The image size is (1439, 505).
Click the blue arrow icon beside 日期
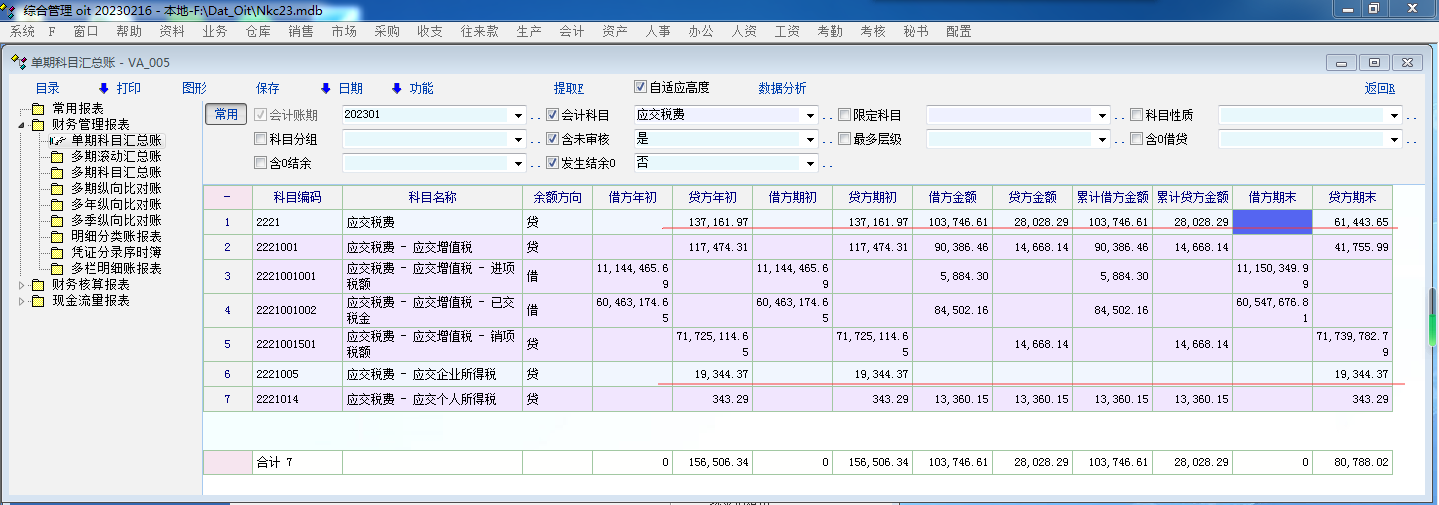click(325, 88)
